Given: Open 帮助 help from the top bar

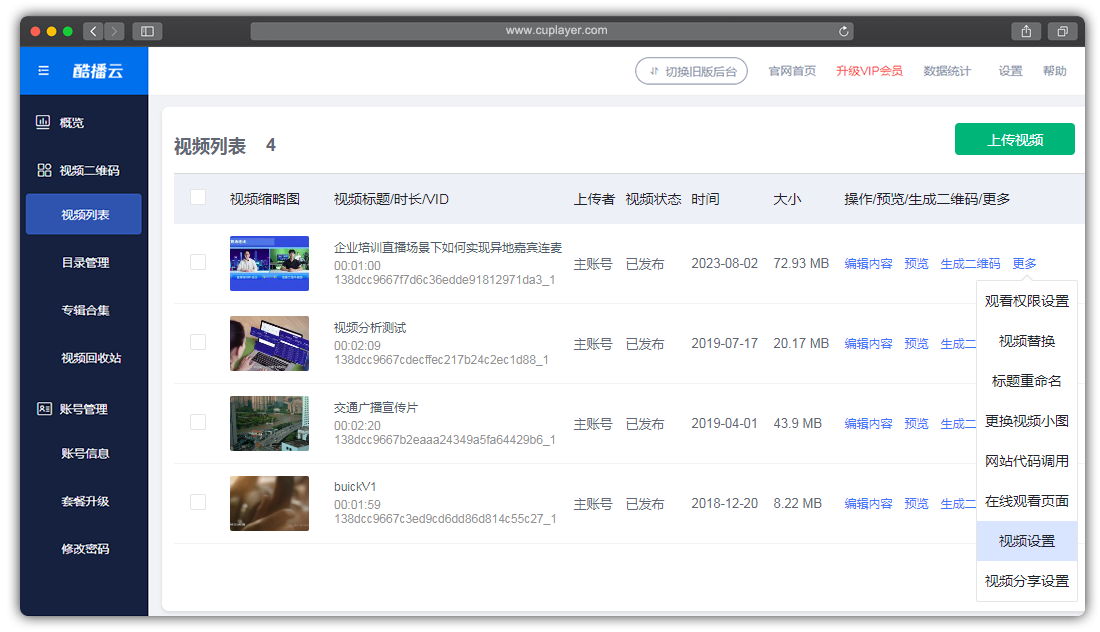Looking at the screenshot, I should pyautogui.click(x=1055, y=71).
